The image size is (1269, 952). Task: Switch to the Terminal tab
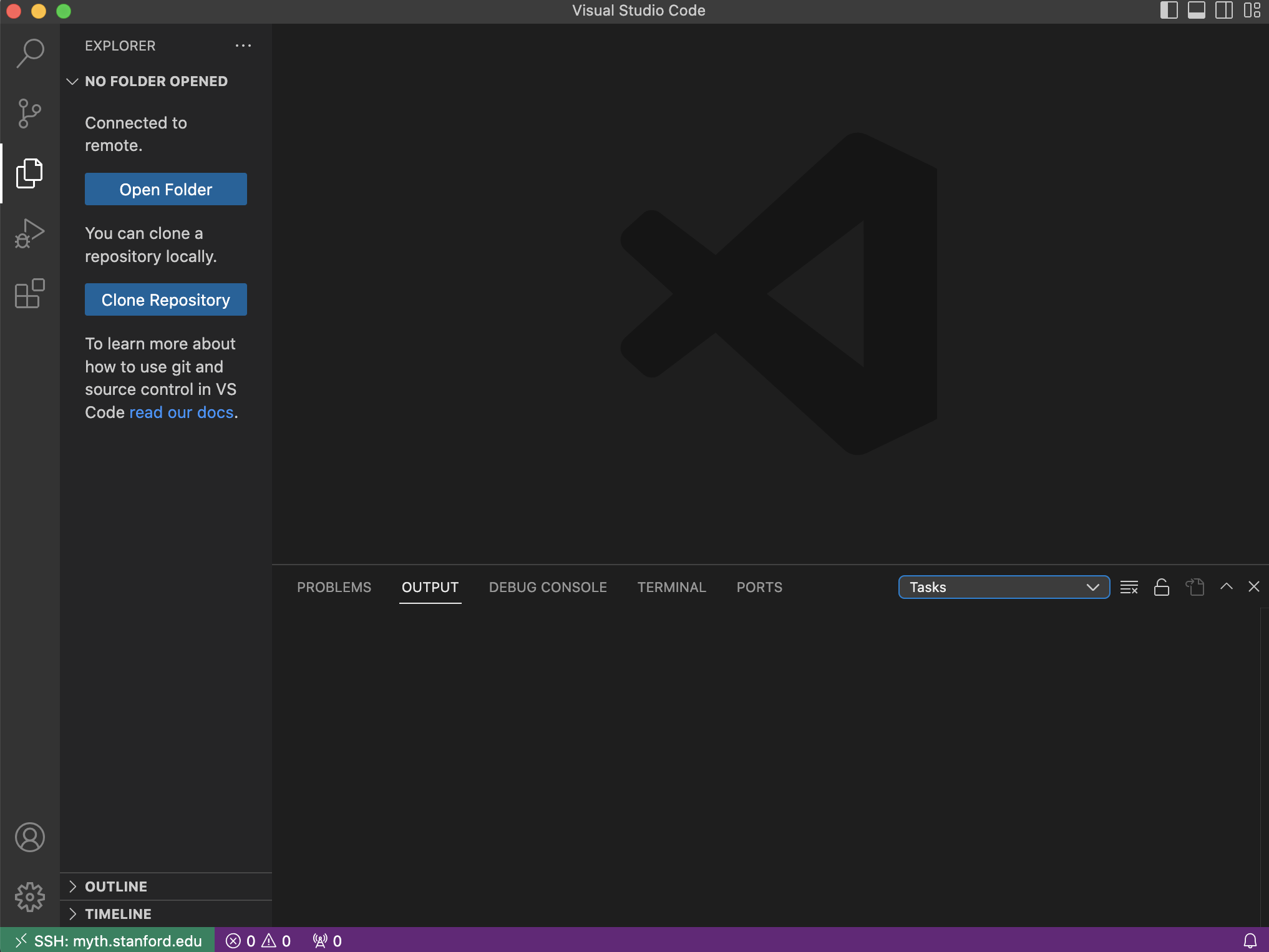tap(671, 587)
